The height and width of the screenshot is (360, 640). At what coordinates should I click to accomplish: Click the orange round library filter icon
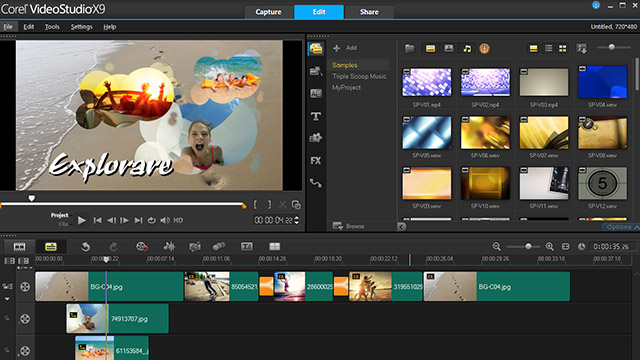484,49
